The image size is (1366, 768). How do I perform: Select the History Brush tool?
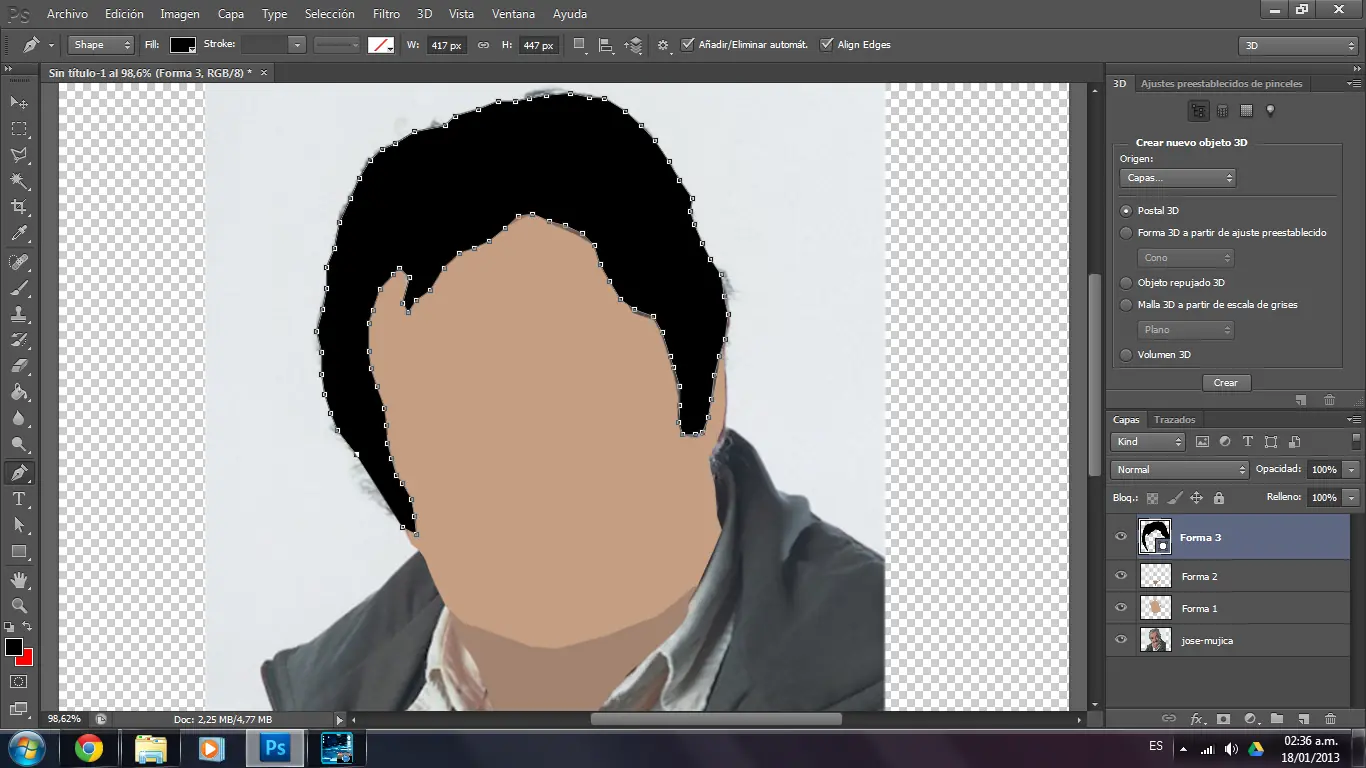point(18,340)
